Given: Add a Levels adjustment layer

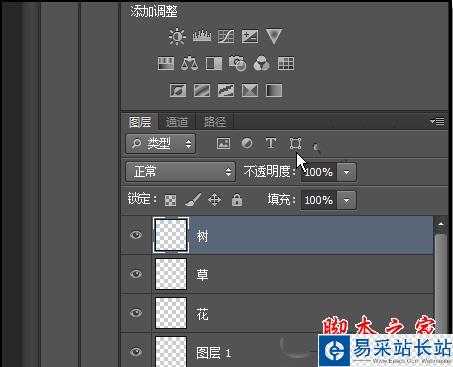Looking at the screenshot, I should click(x=202, y=36).
